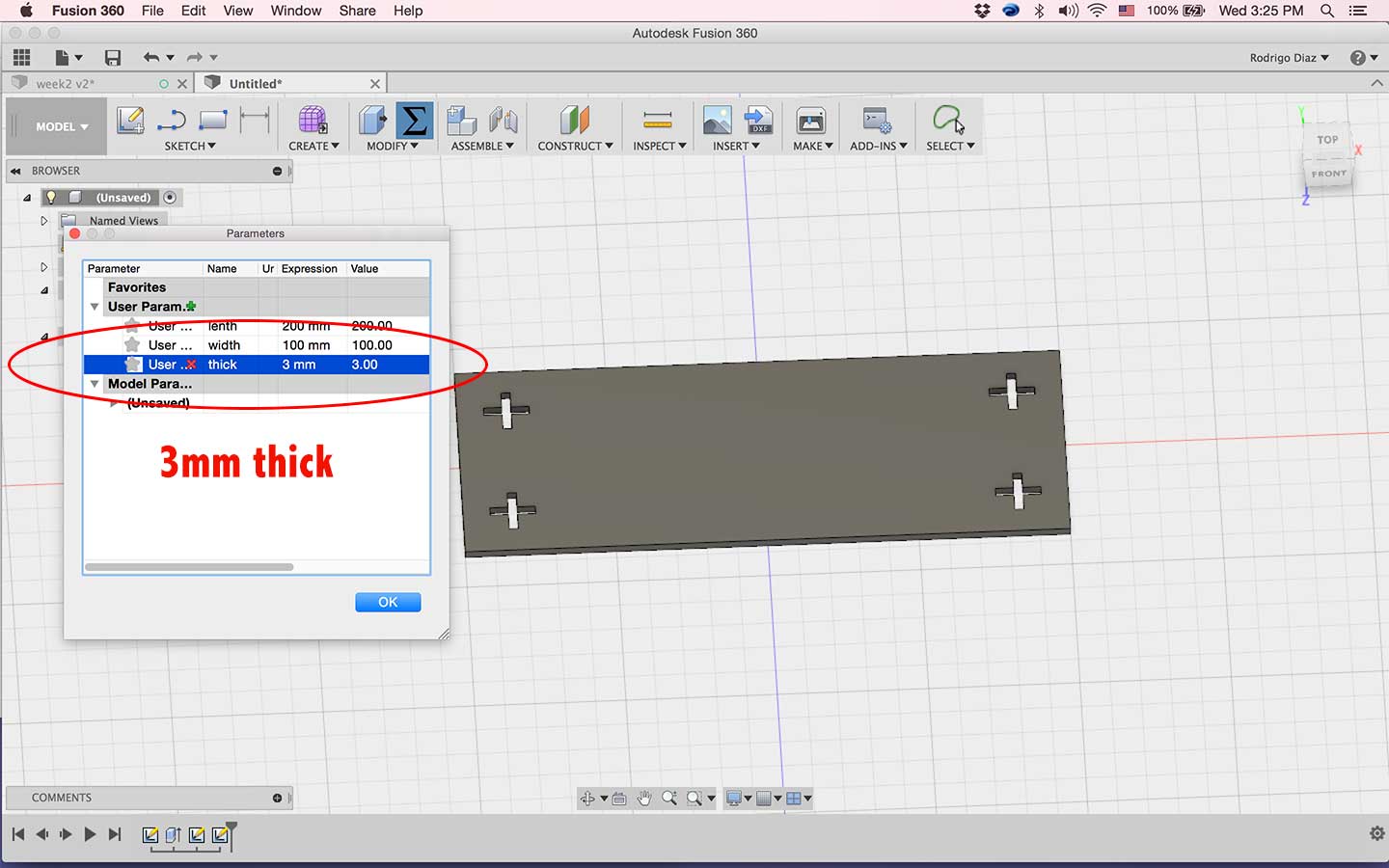Open the CREATE dropdown menu
The image size is (1389, 868).
313,146
